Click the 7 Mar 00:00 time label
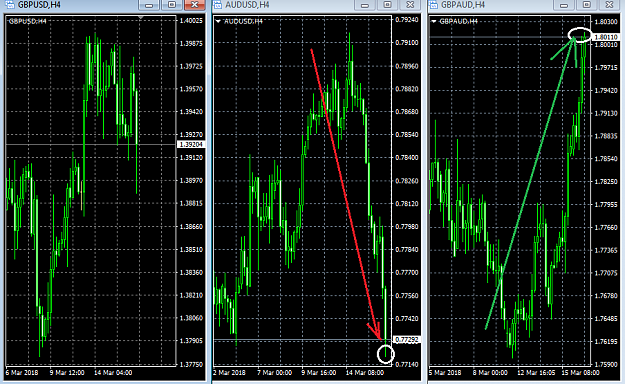Screen dimensions: 625x384 pyautogui.click(x=275, y=373)
